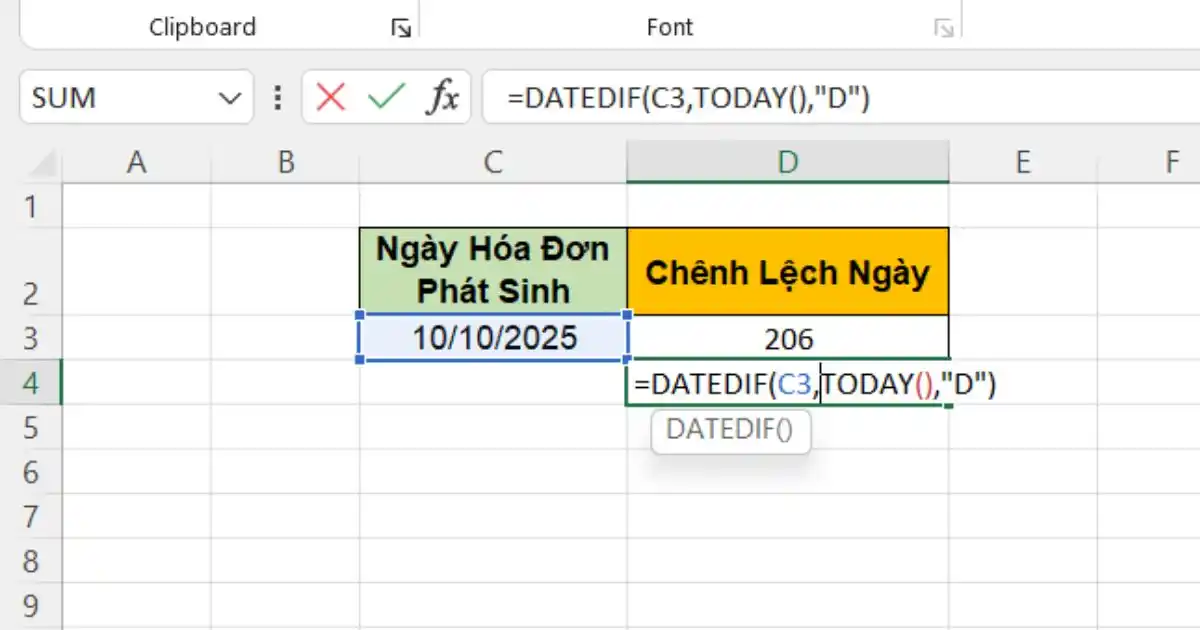Open the Insert Function fx dialog
Screen dimensions: 1200x630
pos(443,97)
